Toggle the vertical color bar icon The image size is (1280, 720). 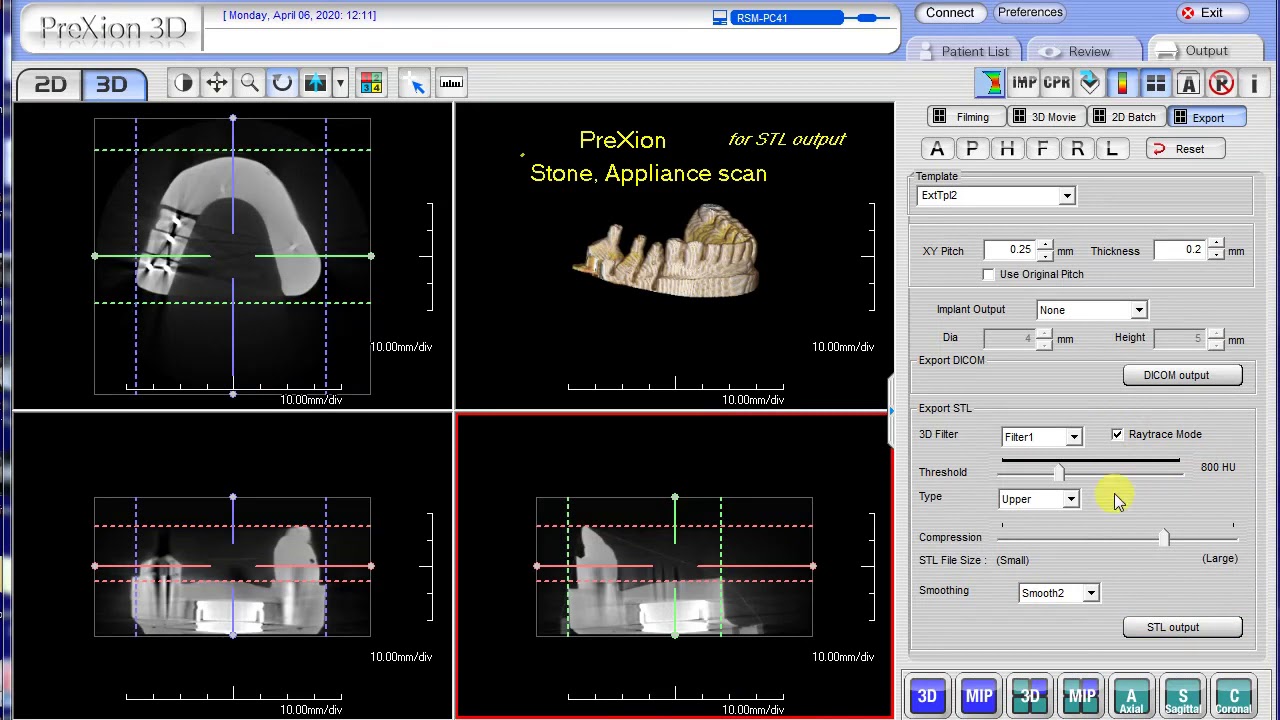tap(1122, 83)
